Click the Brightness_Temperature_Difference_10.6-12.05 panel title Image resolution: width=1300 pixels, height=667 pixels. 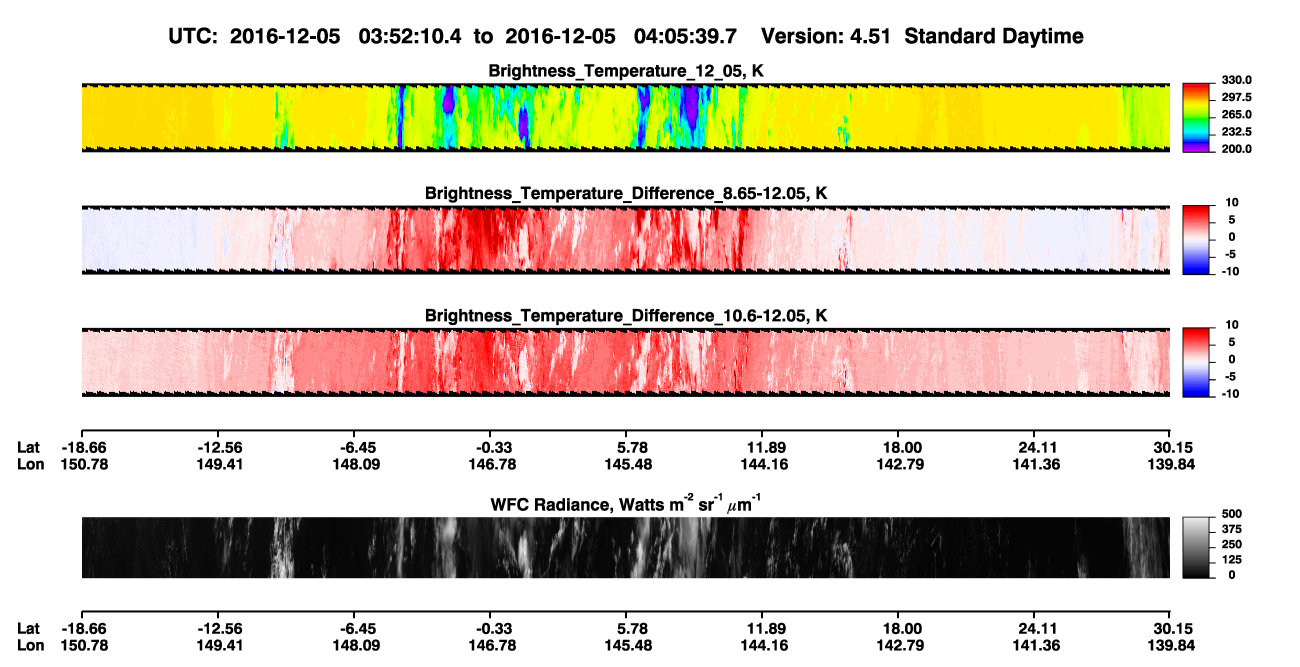tap(626, 315)
